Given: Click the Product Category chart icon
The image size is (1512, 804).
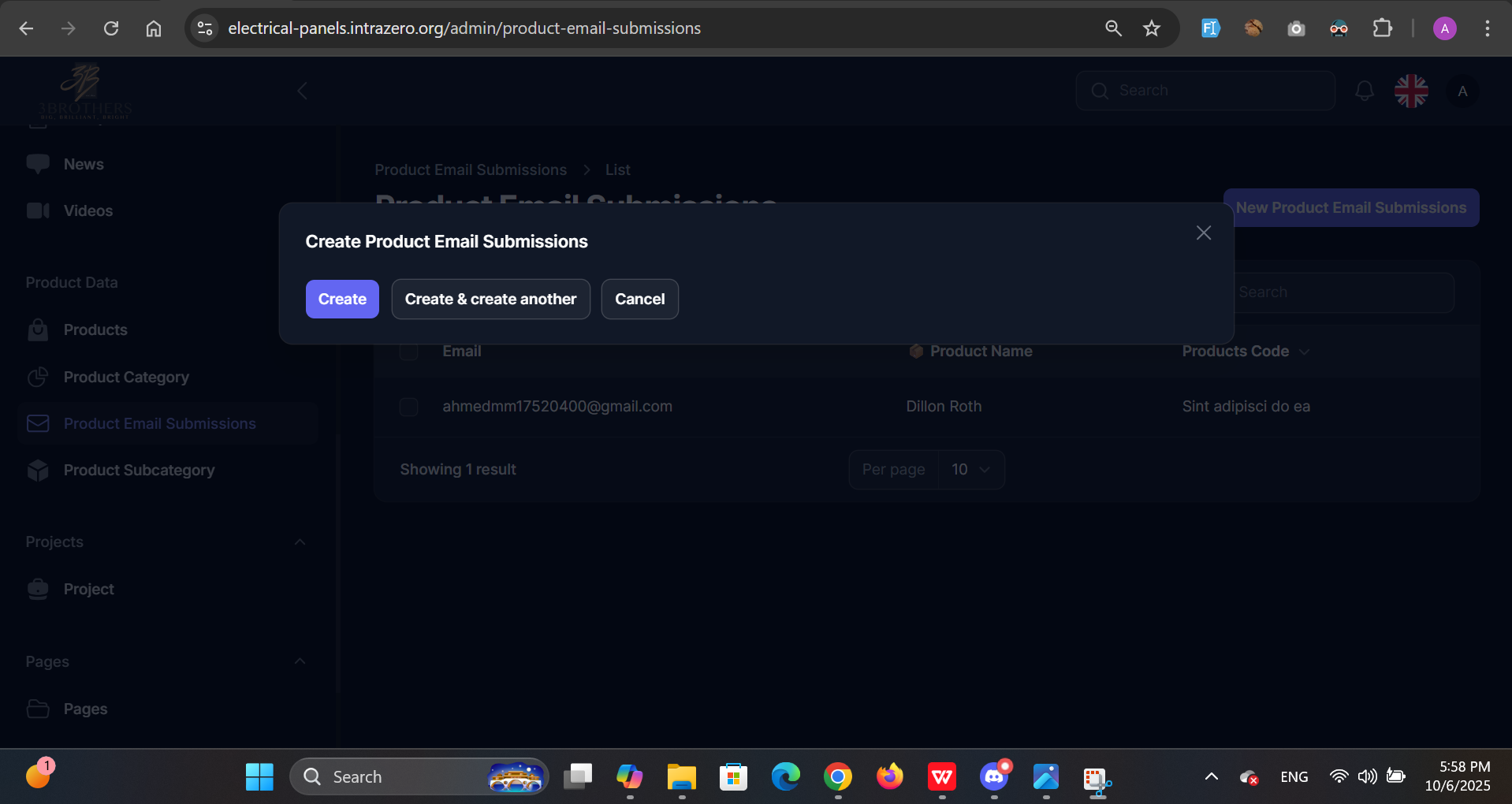Looking at the screenshot, I should pos(38,378).
